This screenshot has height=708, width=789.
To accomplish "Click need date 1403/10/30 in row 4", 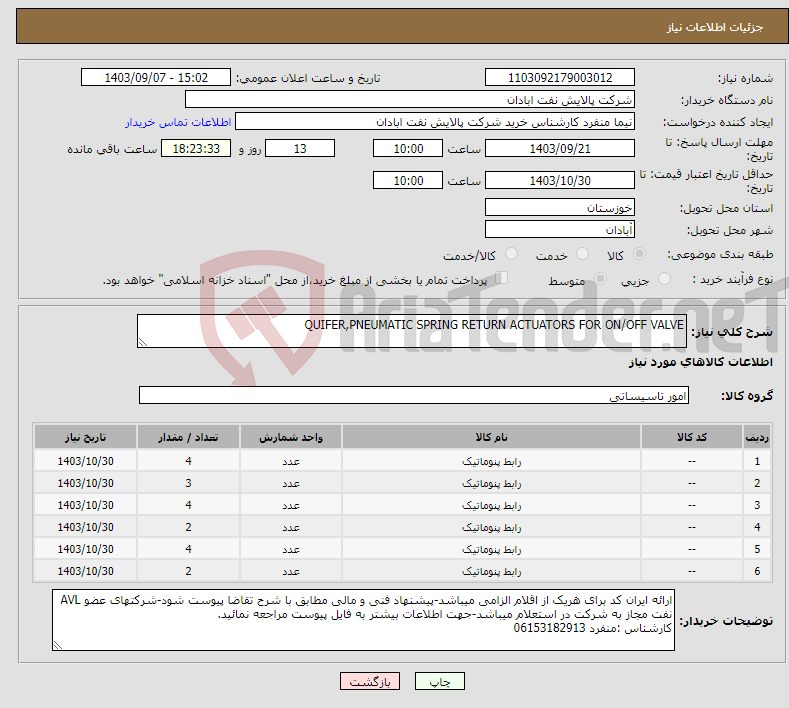I will click(86, 527).
